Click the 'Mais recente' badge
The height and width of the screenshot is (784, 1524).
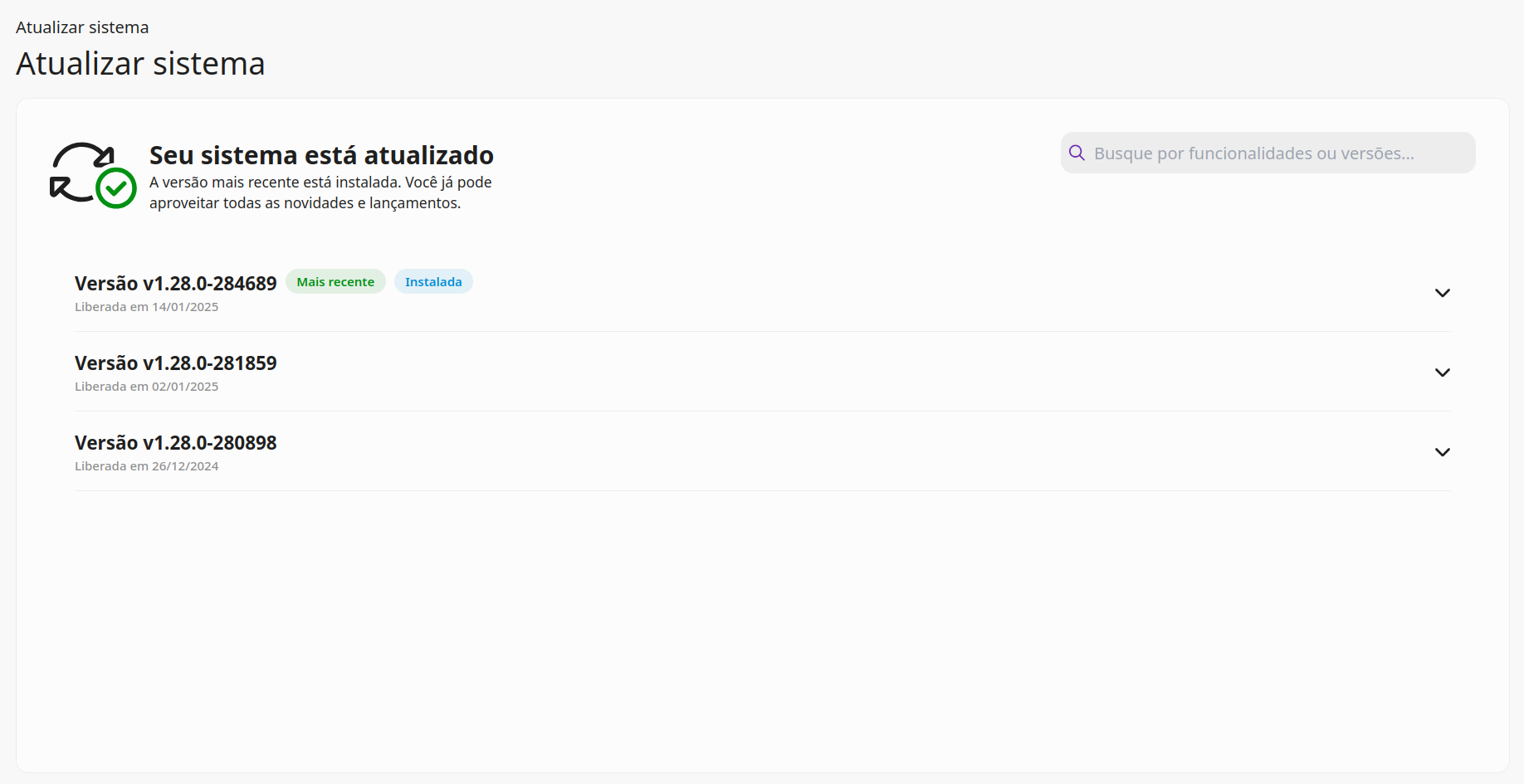pos(335,281)
